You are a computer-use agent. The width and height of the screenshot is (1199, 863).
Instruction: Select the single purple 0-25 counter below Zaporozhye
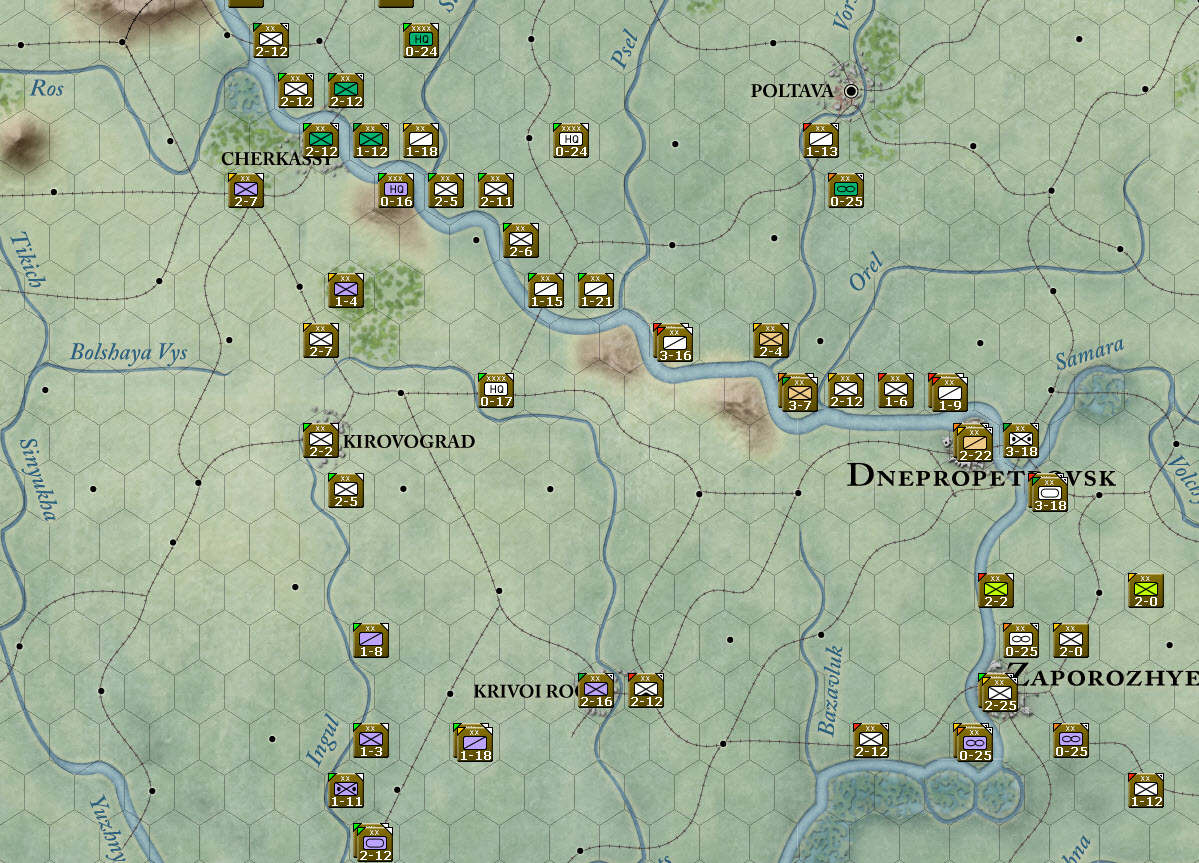pos(1071,741)
